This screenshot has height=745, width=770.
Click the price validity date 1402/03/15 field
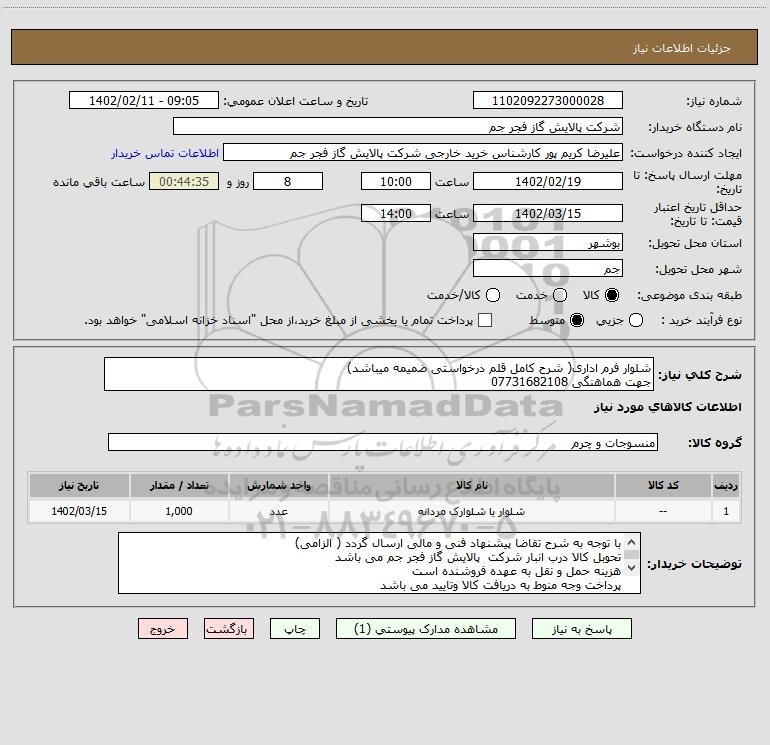(548, 213)
